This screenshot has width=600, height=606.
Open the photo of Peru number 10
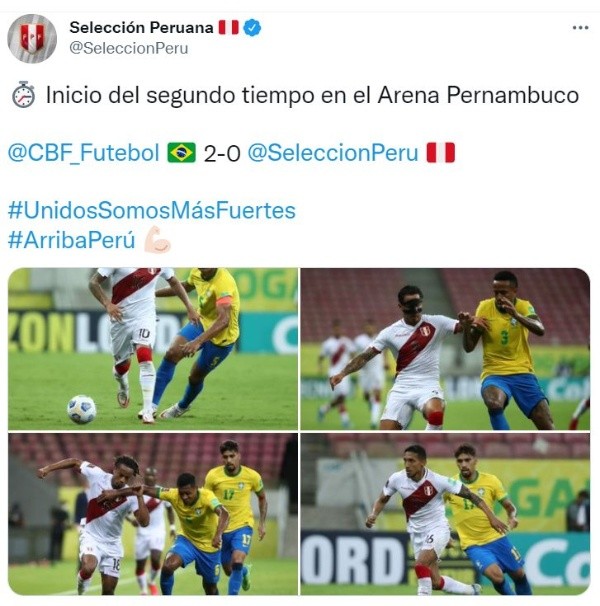click(x=153, y=349)
